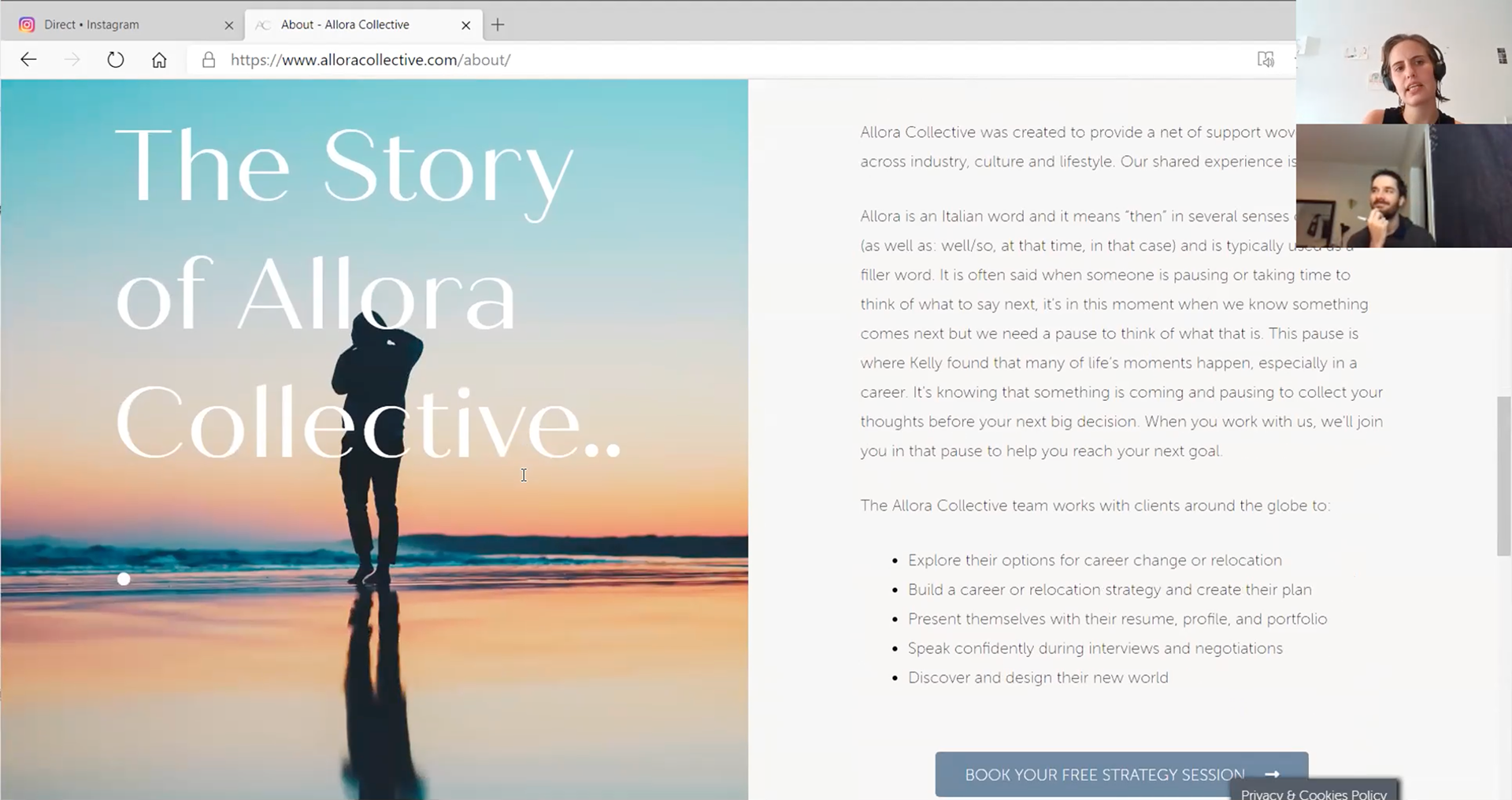Go back using the browser back arrow
The width and height of the screenshot is (1512, 800).
click(28, 60)
